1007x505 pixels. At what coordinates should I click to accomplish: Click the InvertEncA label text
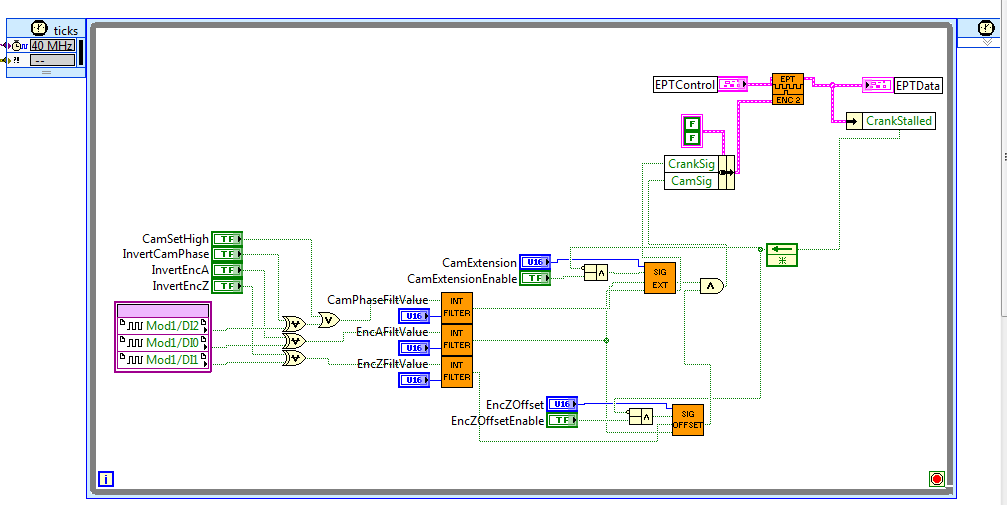pyautogui.click(x=180, y=270)
